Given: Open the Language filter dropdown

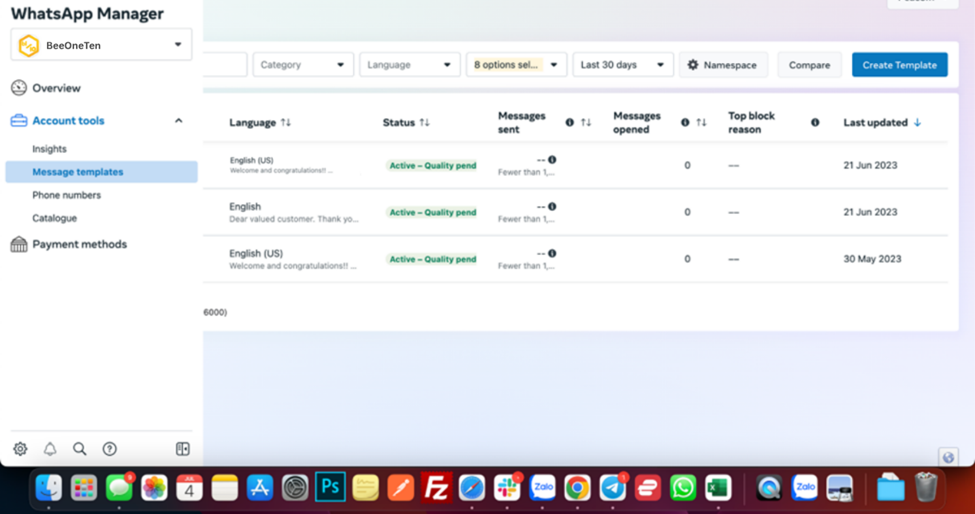Looking at the screenshot, I should [x=410, y=65].
